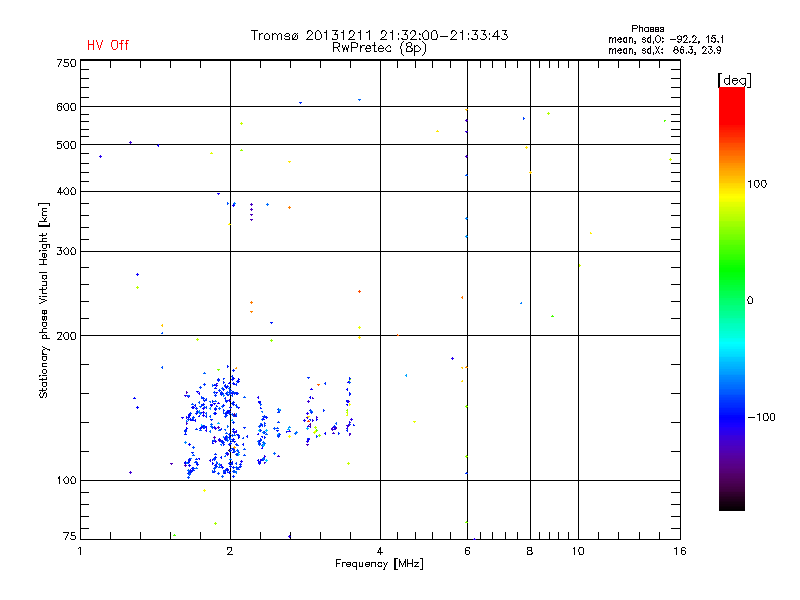Click the "RwPretec (8p)" subtitle
Viewport: 800px width, 600px height.
click(x=379, y=48)
